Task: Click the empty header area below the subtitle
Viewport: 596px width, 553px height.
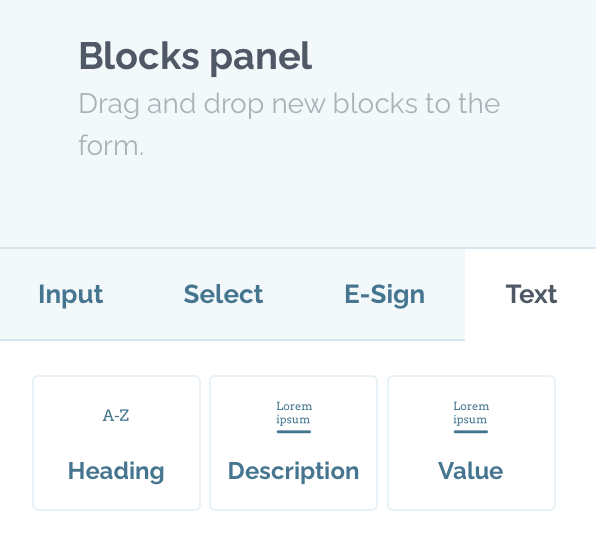Action: 298,203
